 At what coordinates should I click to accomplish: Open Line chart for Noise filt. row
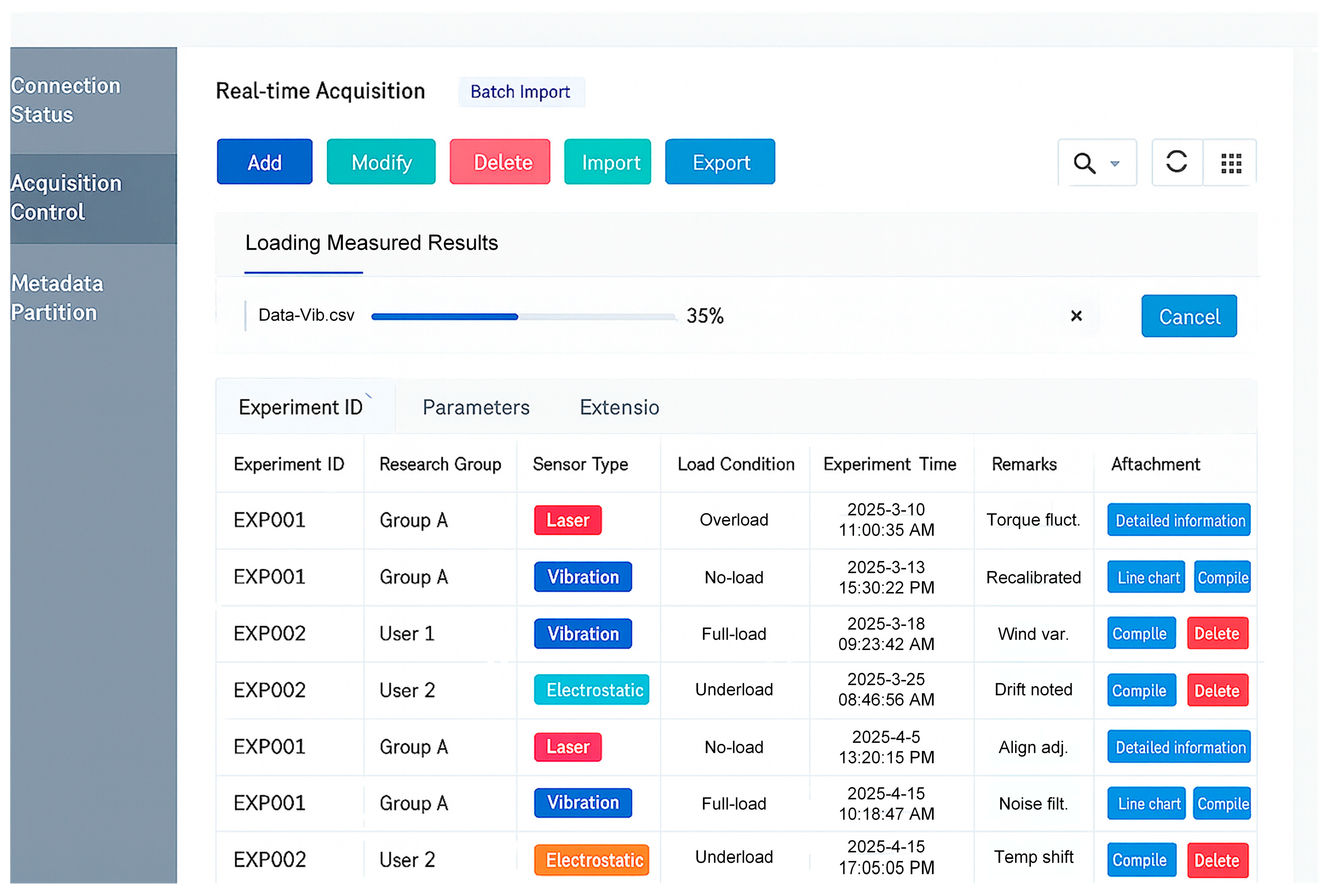pyautogui.click(x=1146, y=803)
